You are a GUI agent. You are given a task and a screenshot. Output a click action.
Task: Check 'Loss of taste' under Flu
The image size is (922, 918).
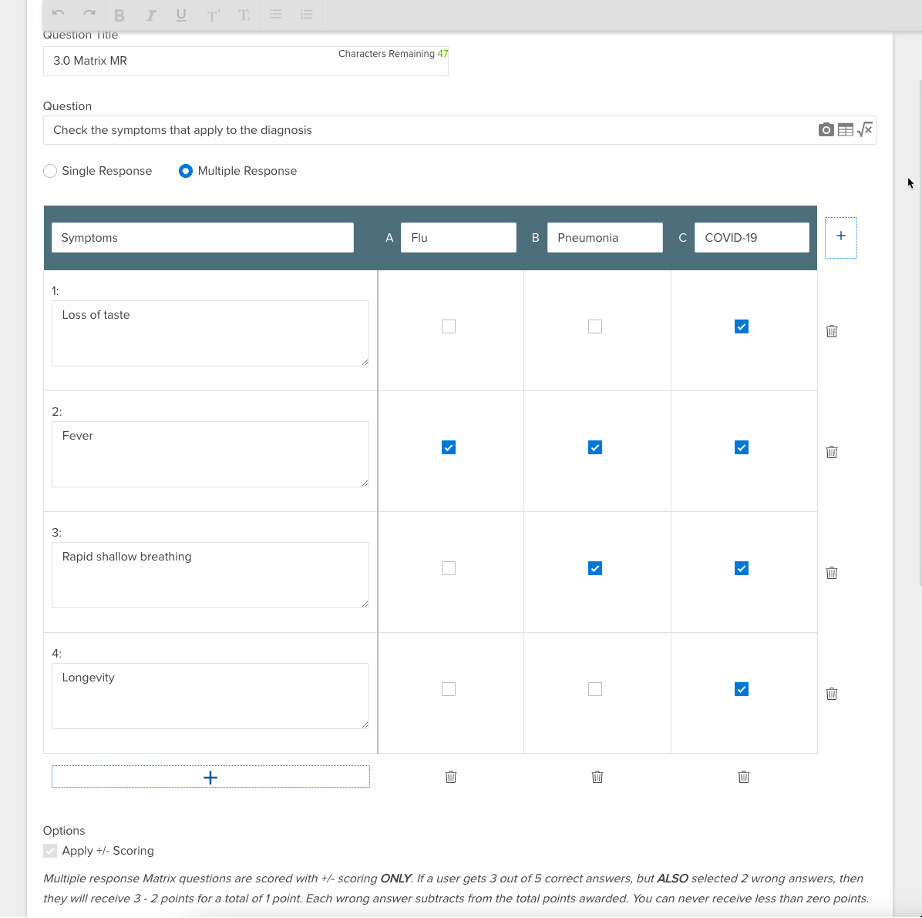(x=448, y=326)
